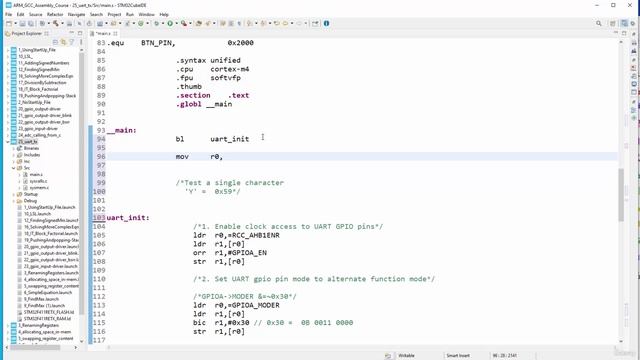The image size is (640, 360).
Task: Open the Run menu
Action: pyautogui.click(x=130, y=14)
